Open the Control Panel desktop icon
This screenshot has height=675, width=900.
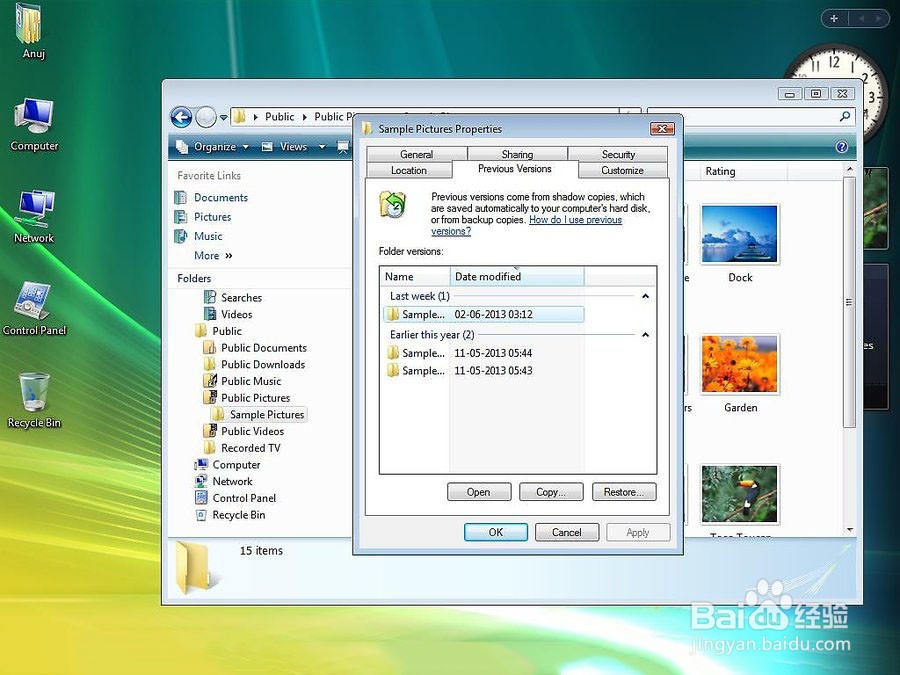point(34,308)
